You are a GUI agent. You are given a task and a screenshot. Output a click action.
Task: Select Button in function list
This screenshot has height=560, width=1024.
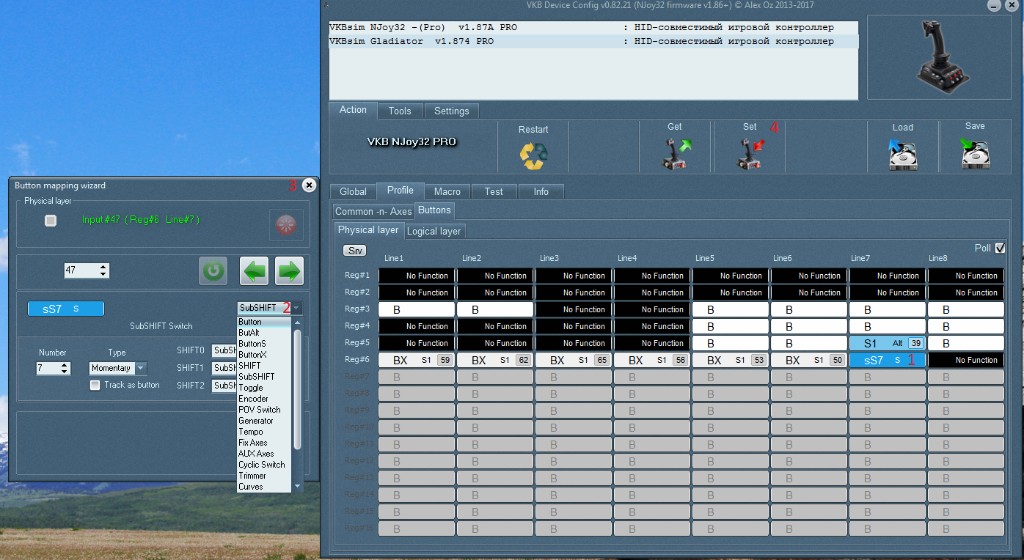click(x=264, y=322)
